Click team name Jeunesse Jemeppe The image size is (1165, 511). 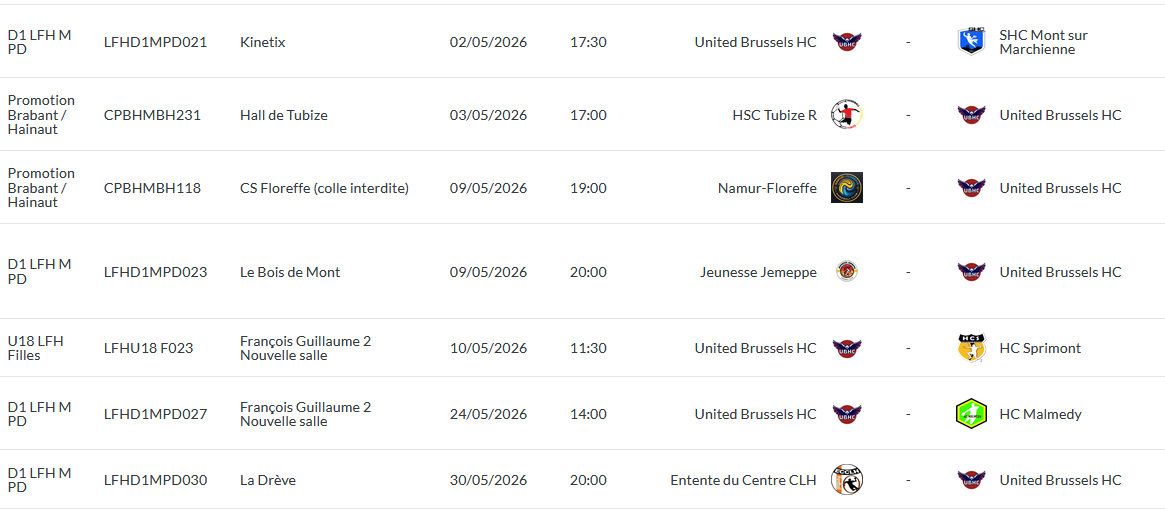pyautogui.click(x=758, y=272)
